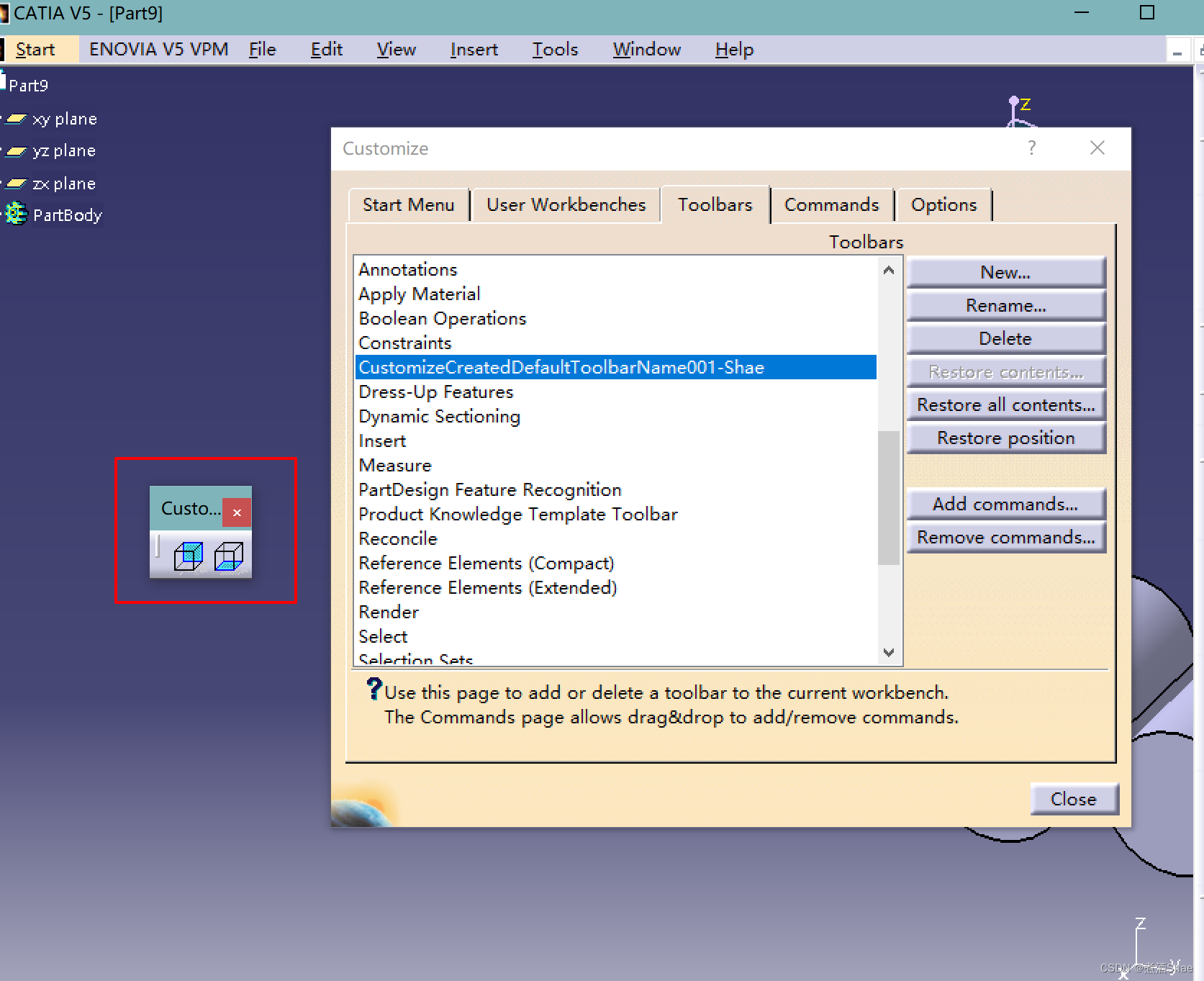This screenshot has width=1204, height=981.
Task: Click the toolbars list scrollbar thumb
Action: (889, 497)
